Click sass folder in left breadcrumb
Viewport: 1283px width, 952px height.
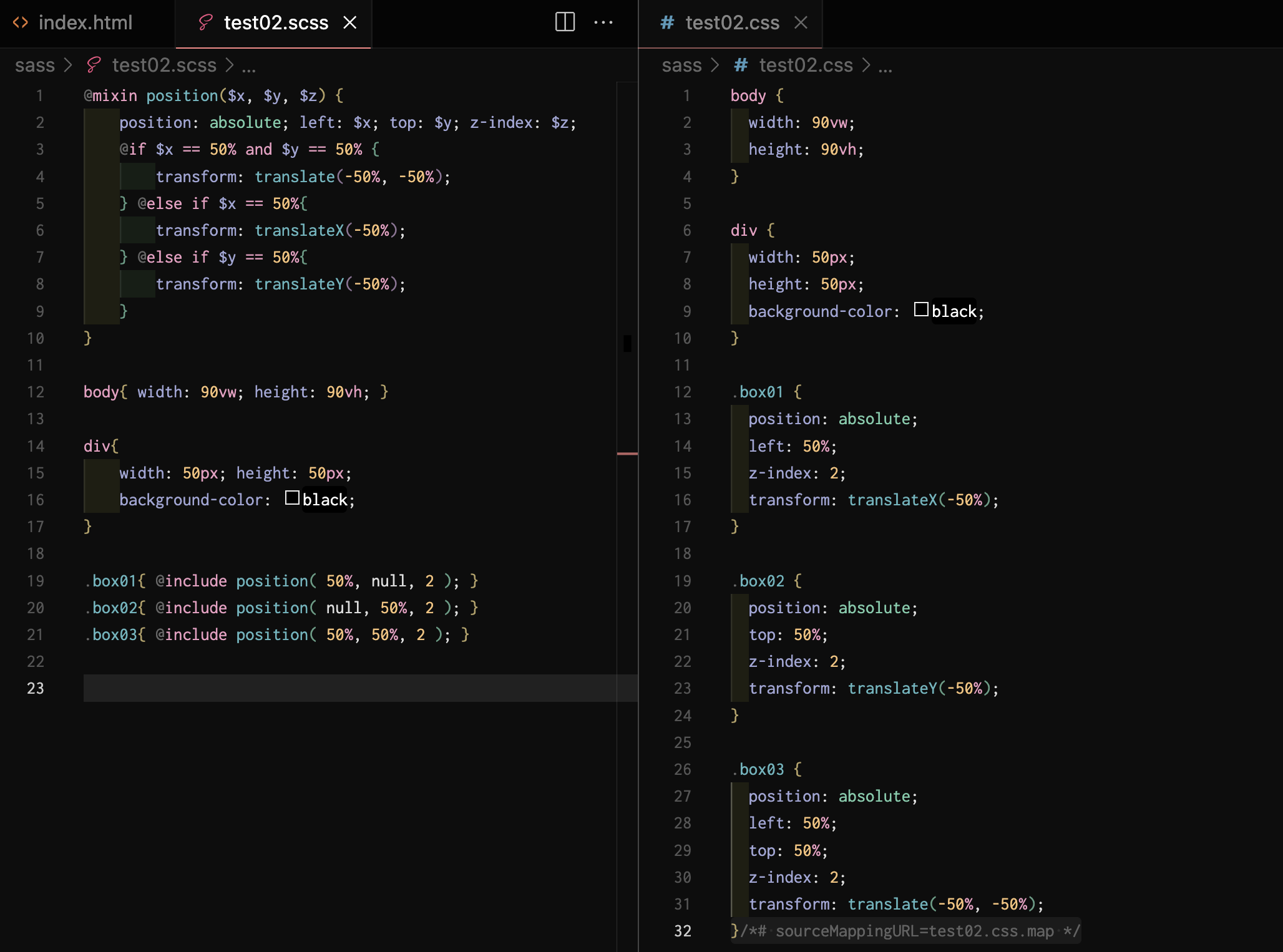(x=35, y=65)
